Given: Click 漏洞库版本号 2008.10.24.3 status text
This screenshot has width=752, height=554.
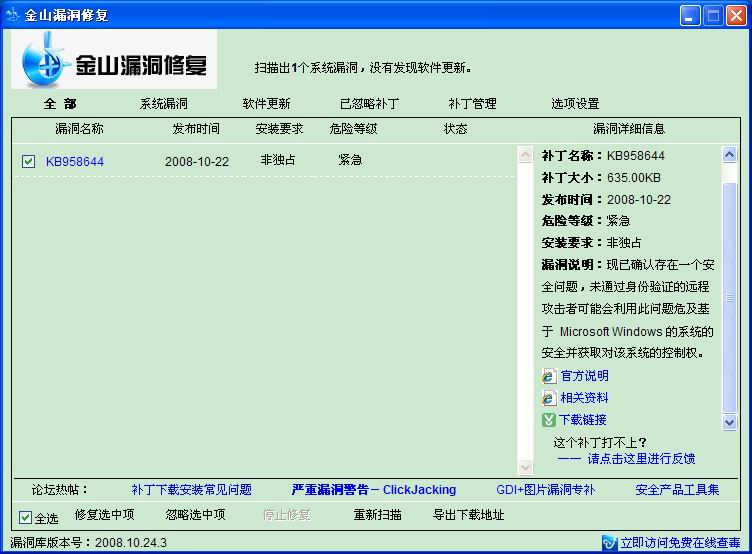Looking at the screenshot, I should click(x=89, y=543).
